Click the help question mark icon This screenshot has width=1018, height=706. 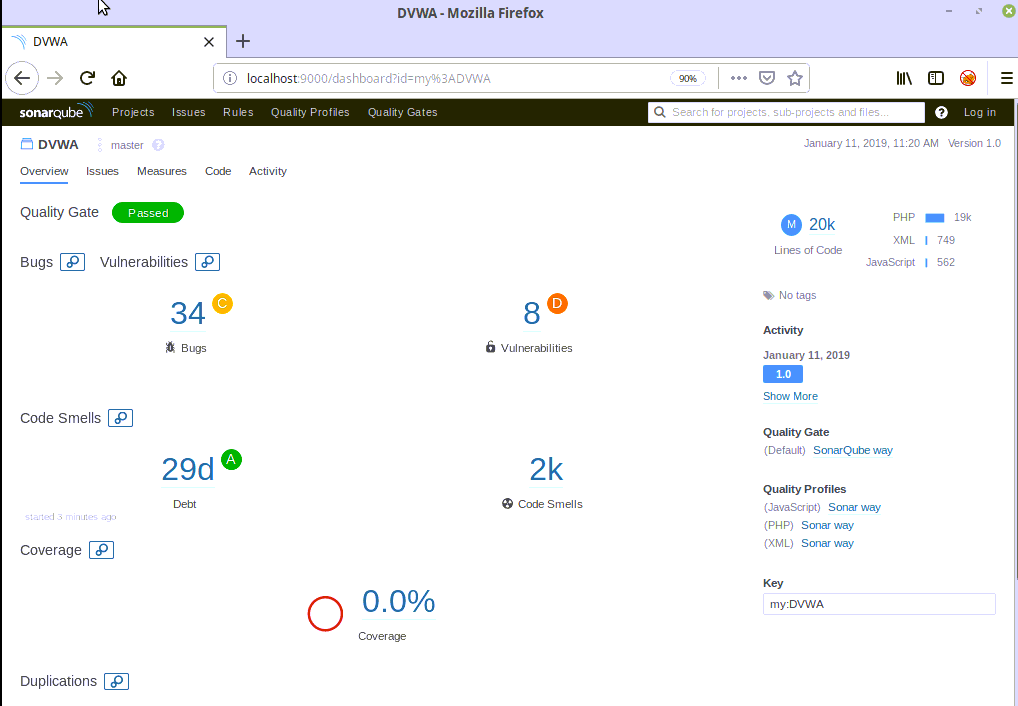pos(941,112)
